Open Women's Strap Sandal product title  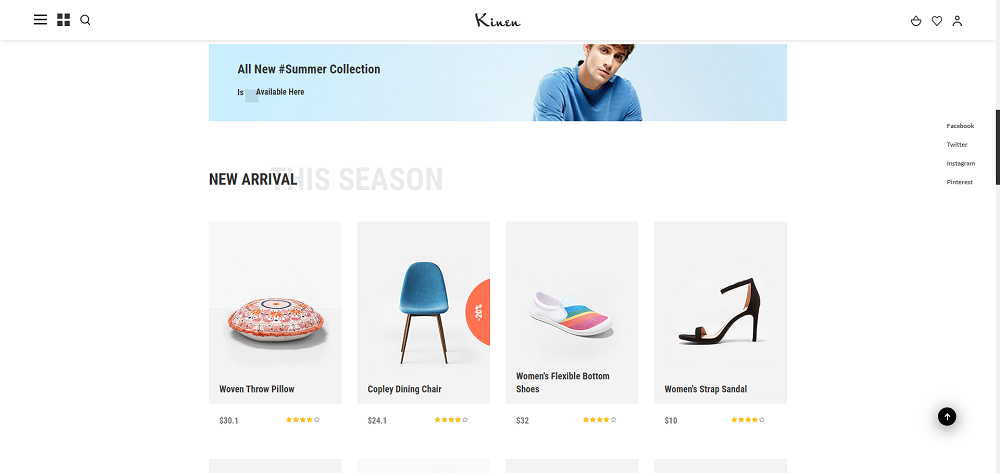pyautogui.click(x=705, y=389)
